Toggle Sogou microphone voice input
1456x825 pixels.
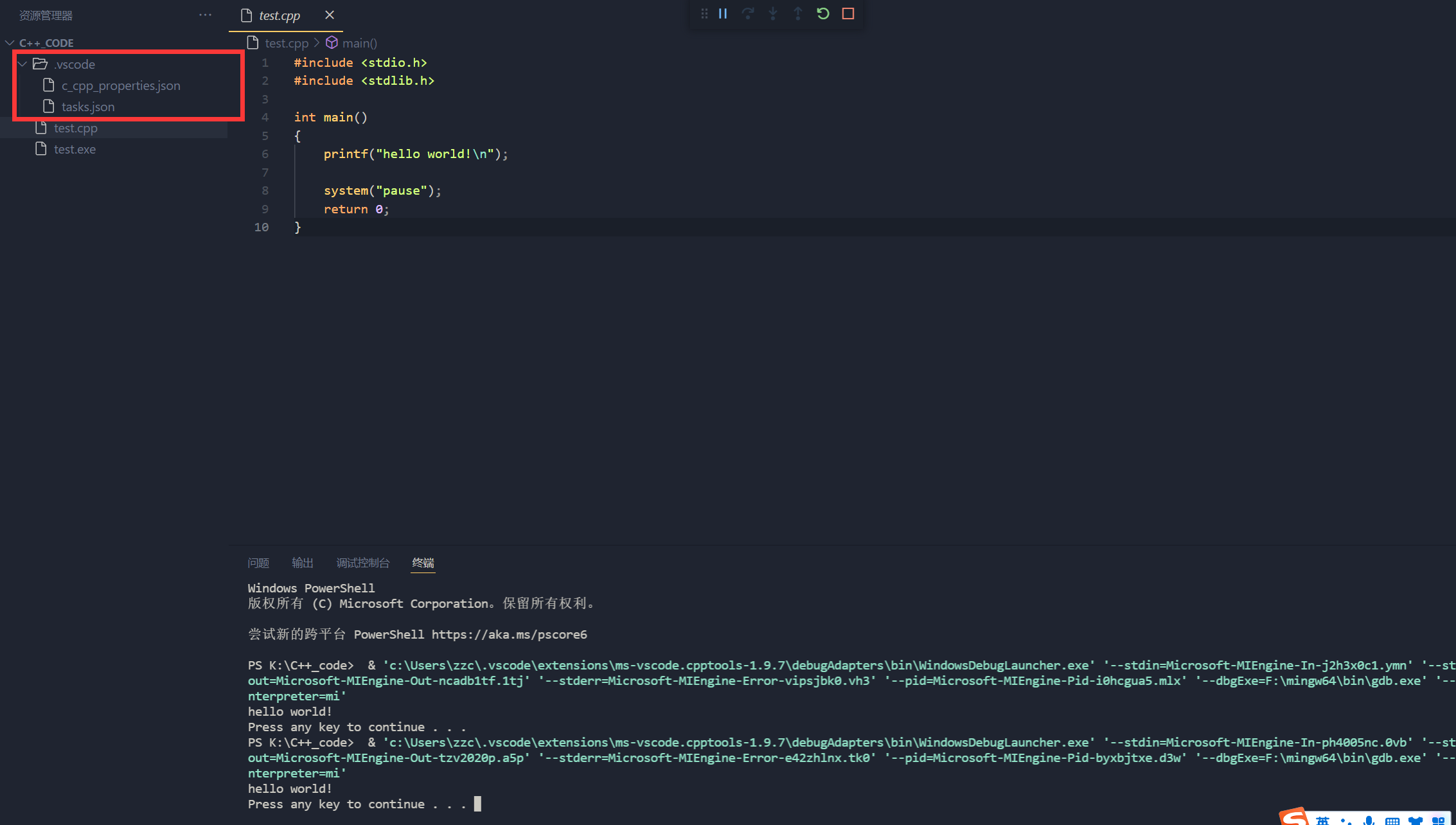[x=1369, y=821]
